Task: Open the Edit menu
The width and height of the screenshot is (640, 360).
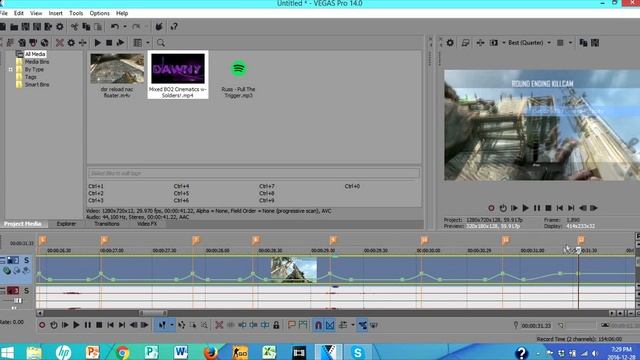Action: 18,13
